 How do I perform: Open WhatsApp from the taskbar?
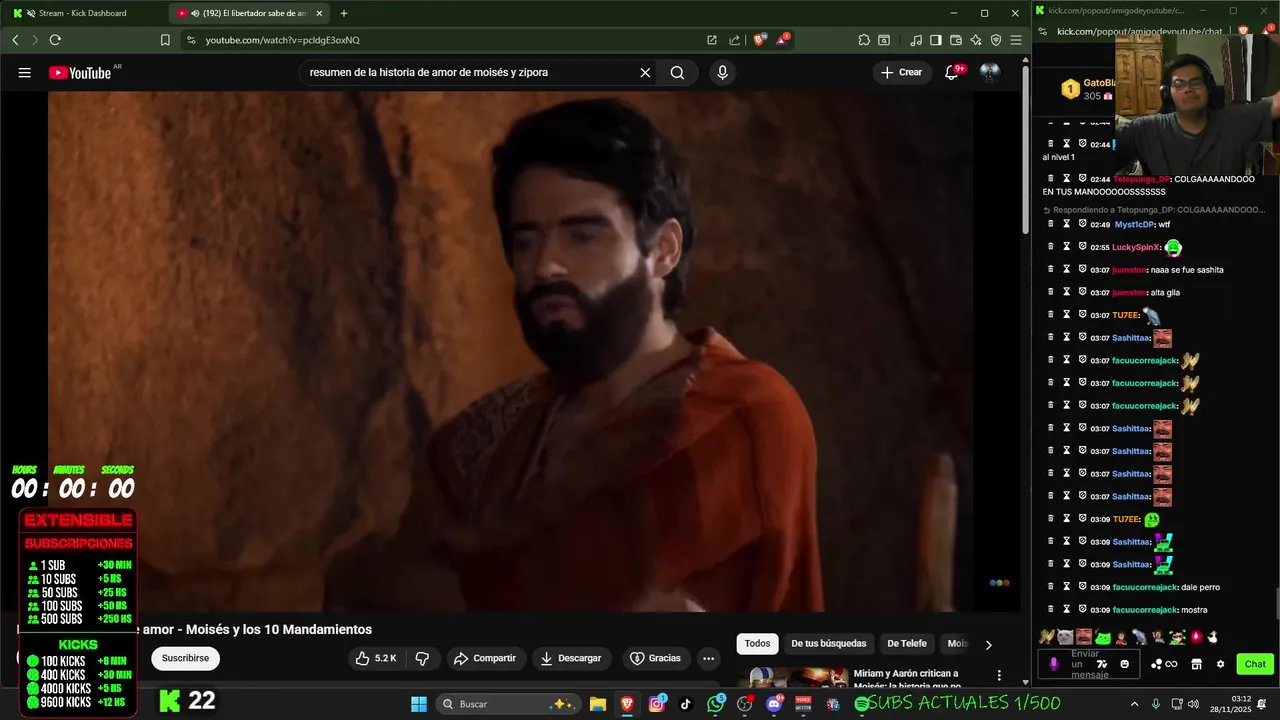[x=715, y=704]
